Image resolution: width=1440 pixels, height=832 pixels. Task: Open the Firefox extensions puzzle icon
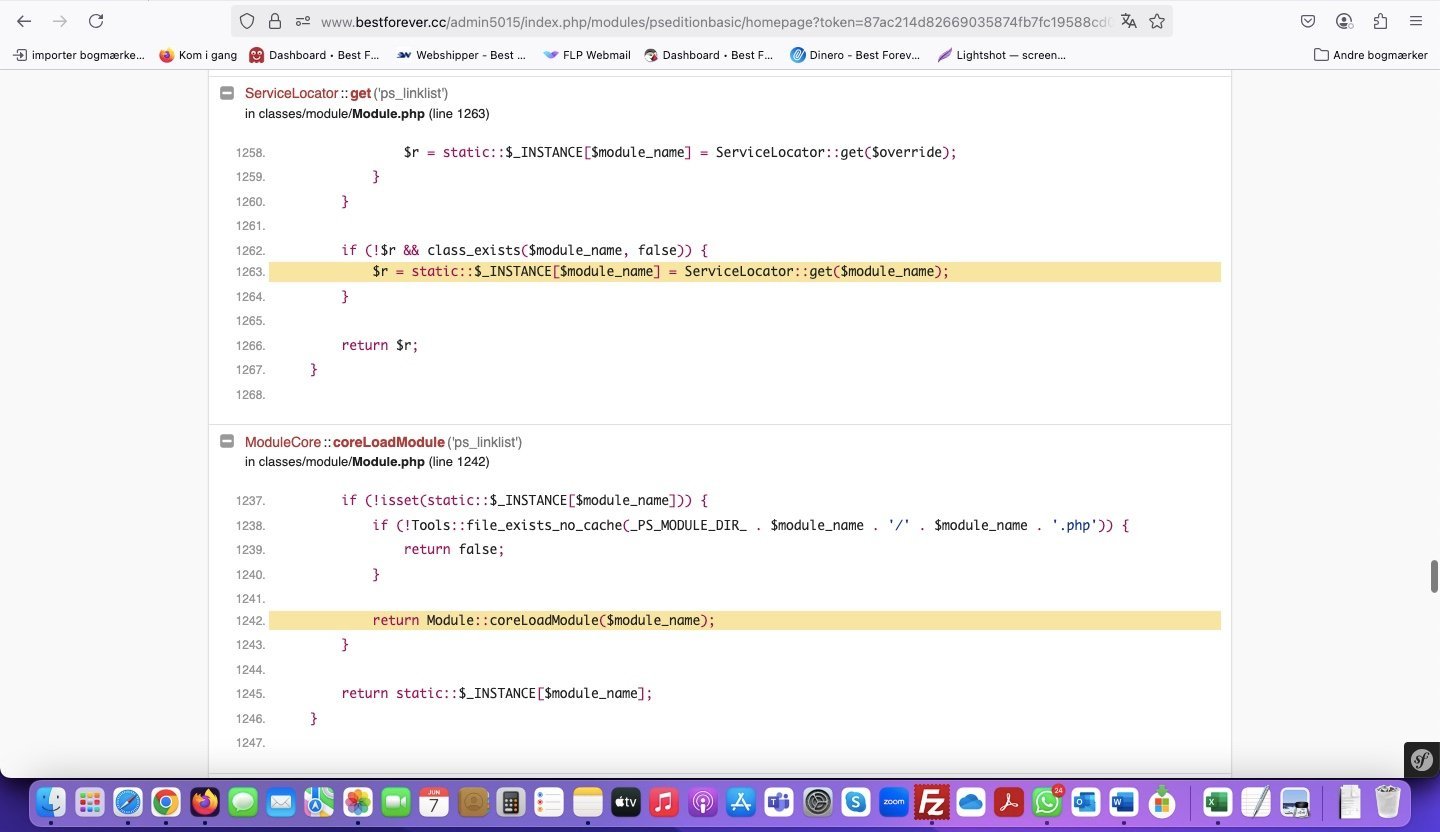1380,21
